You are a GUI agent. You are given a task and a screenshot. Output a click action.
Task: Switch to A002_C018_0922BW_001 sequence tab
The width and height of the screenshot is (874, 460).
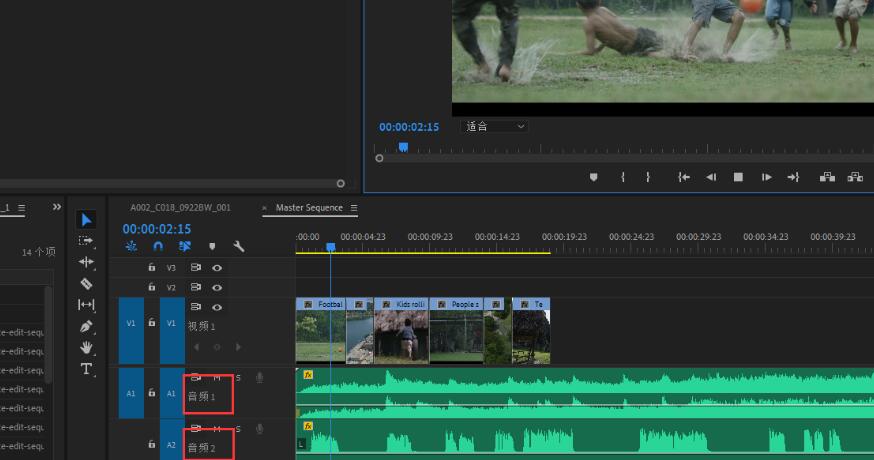(x=180, y=207)
